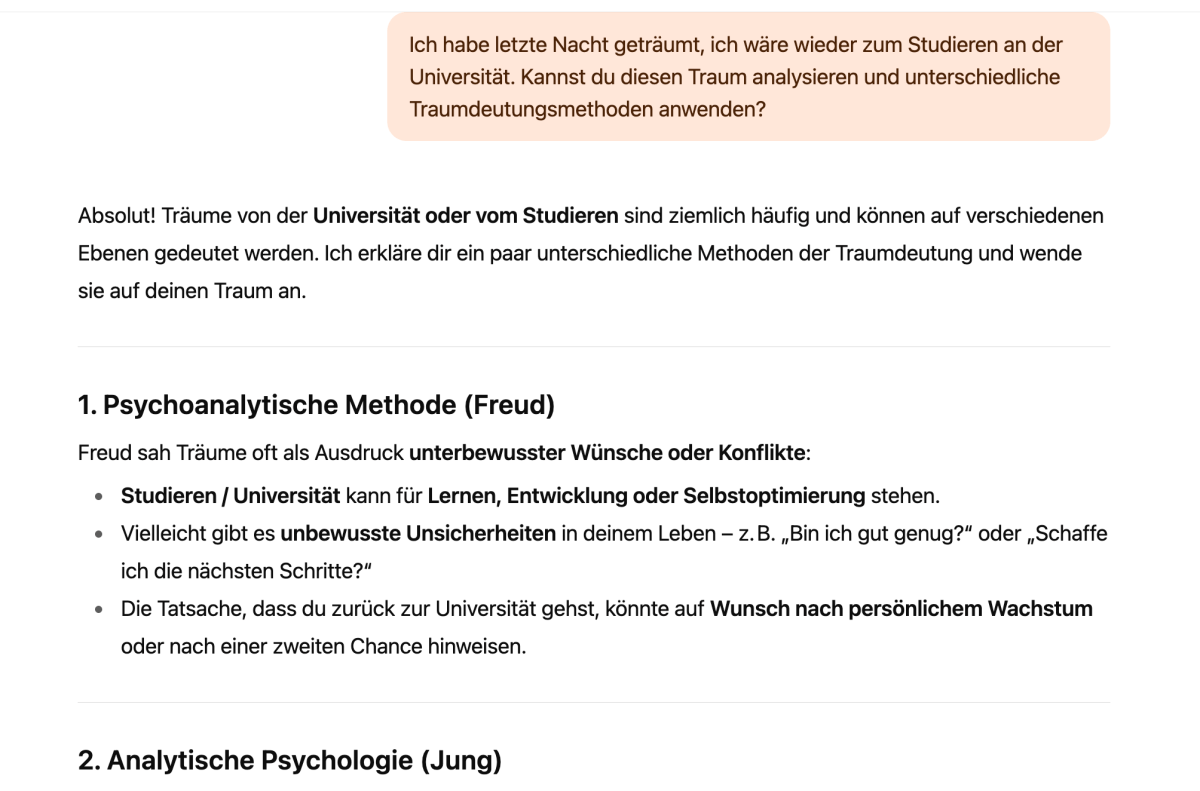Screen dimensions: 1200x791
Task: Click the divider above the Jung section
Action: pos(593,702)
